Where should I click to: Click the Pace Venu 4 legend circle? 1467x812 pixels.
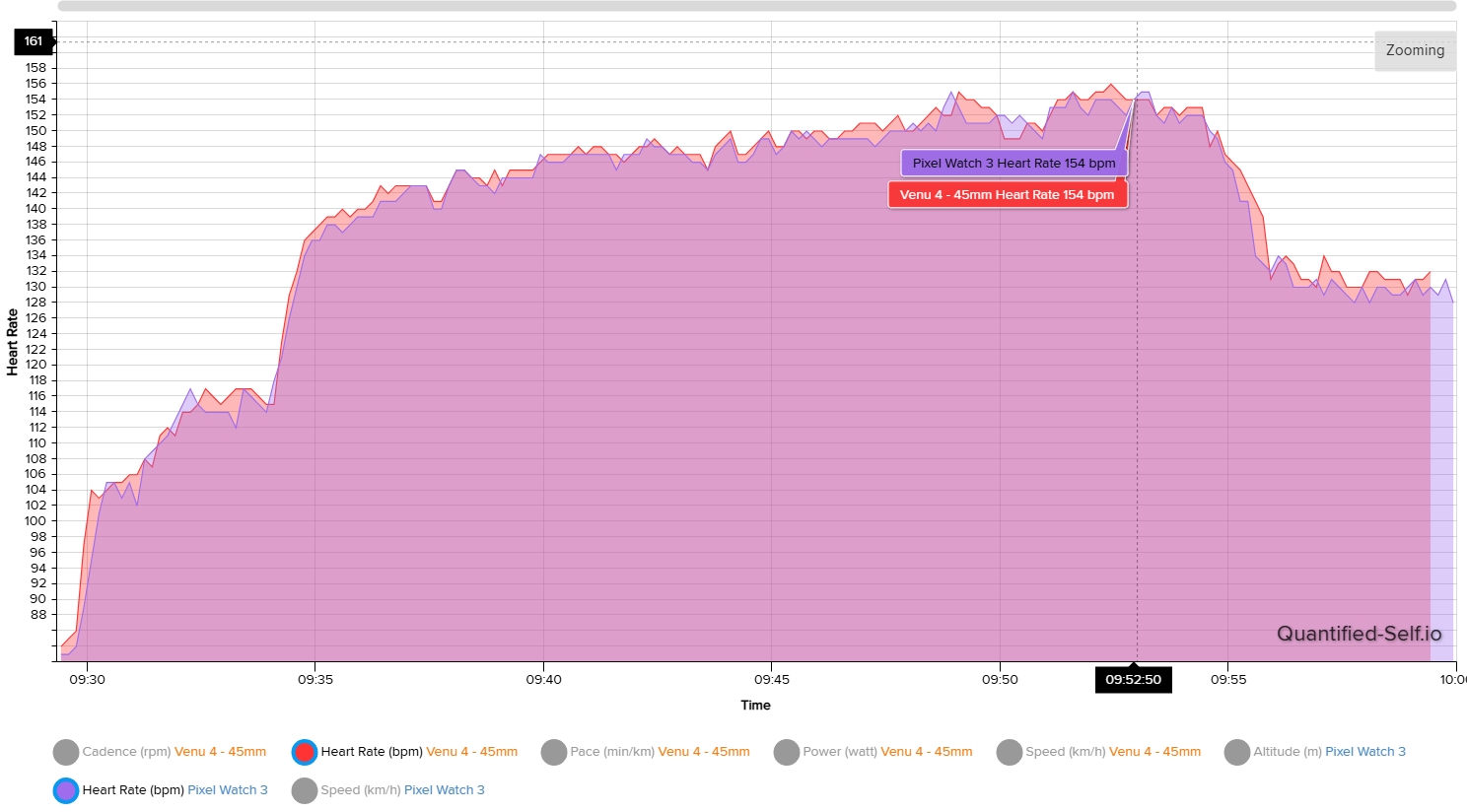(554, 752)
